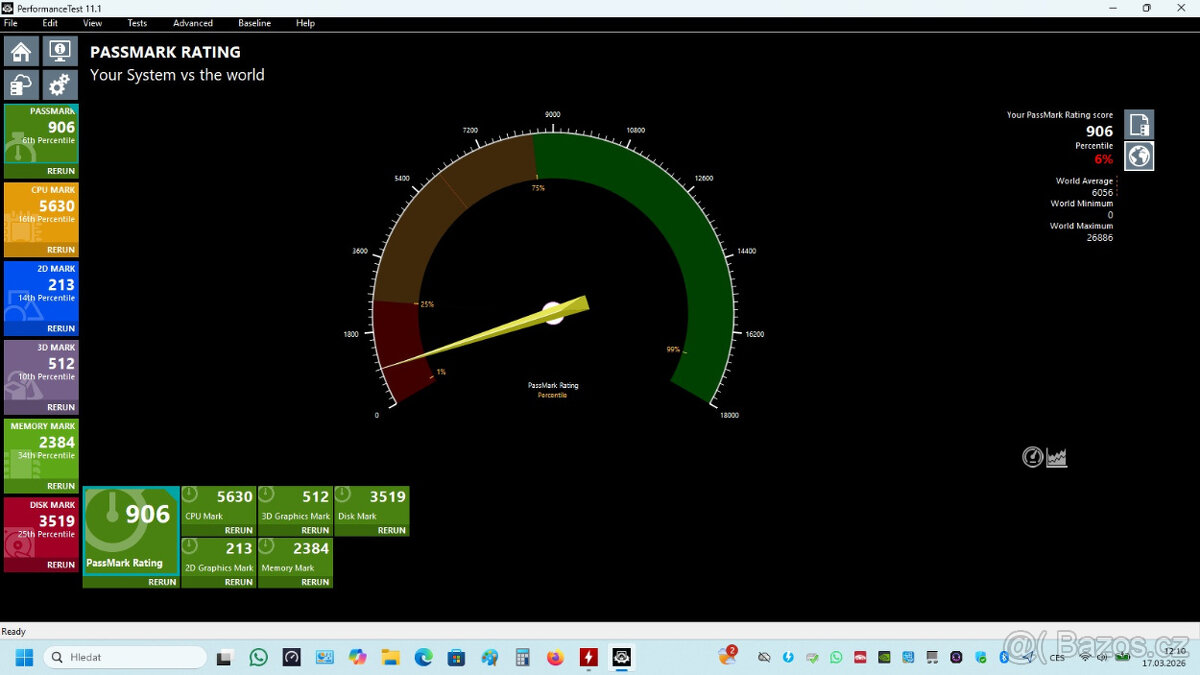Open the Windows Start menu
Viewport: 1200px width, 675px height.
[x=24, y=657]
